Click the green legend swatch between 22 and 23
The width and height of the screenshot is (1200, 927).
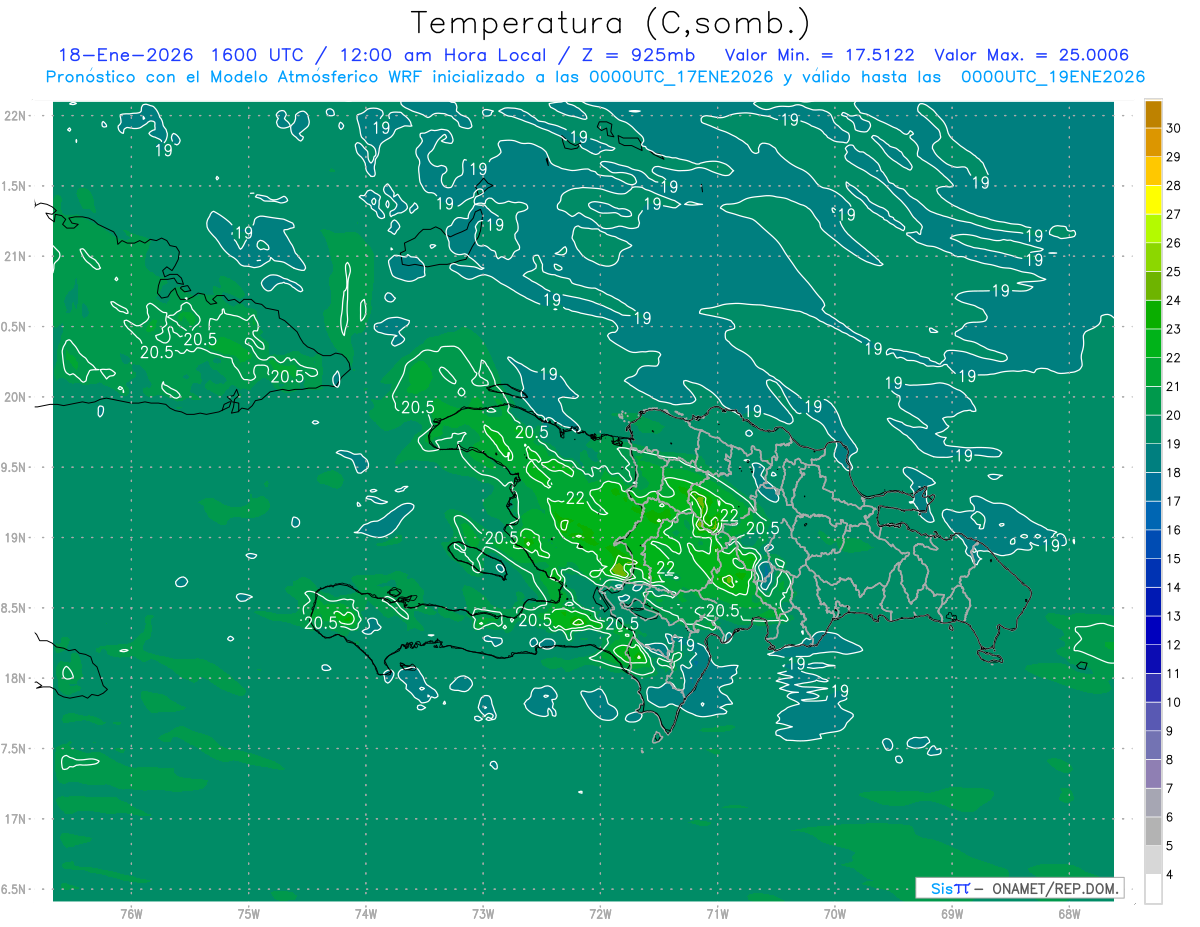tap(1153, 344)
